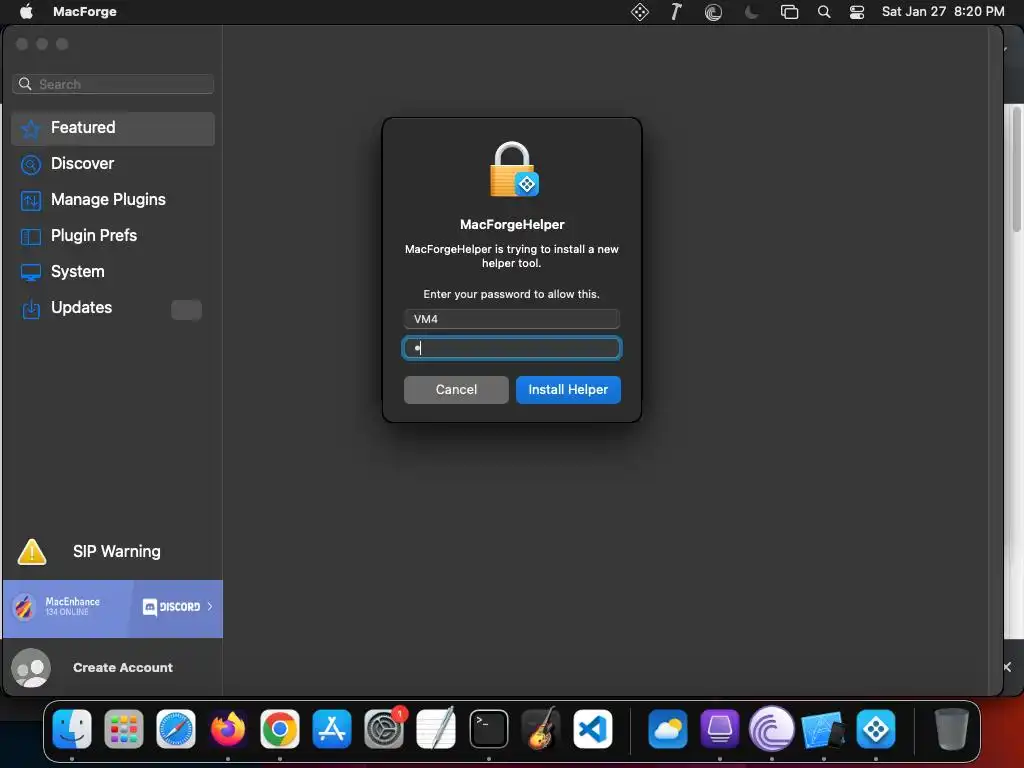The height and width of the screenshot is (768, 1024).
Task: Click the Updates download icon
Action: click(31, 308)
